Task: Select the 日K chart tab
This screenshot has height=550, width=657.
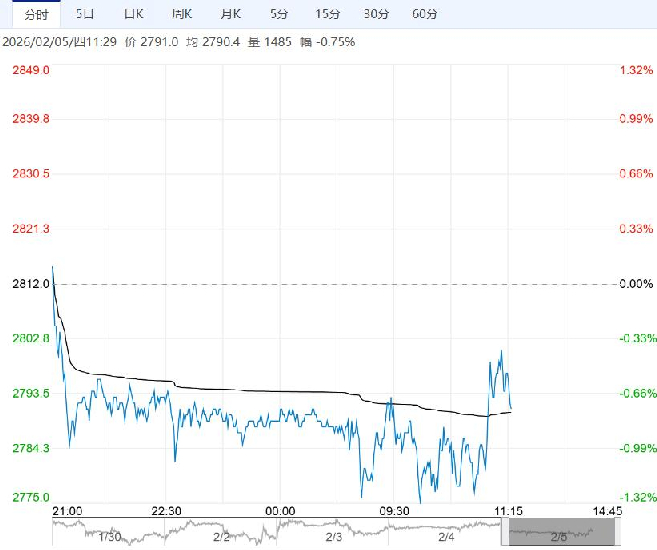Action: [133, 14]
